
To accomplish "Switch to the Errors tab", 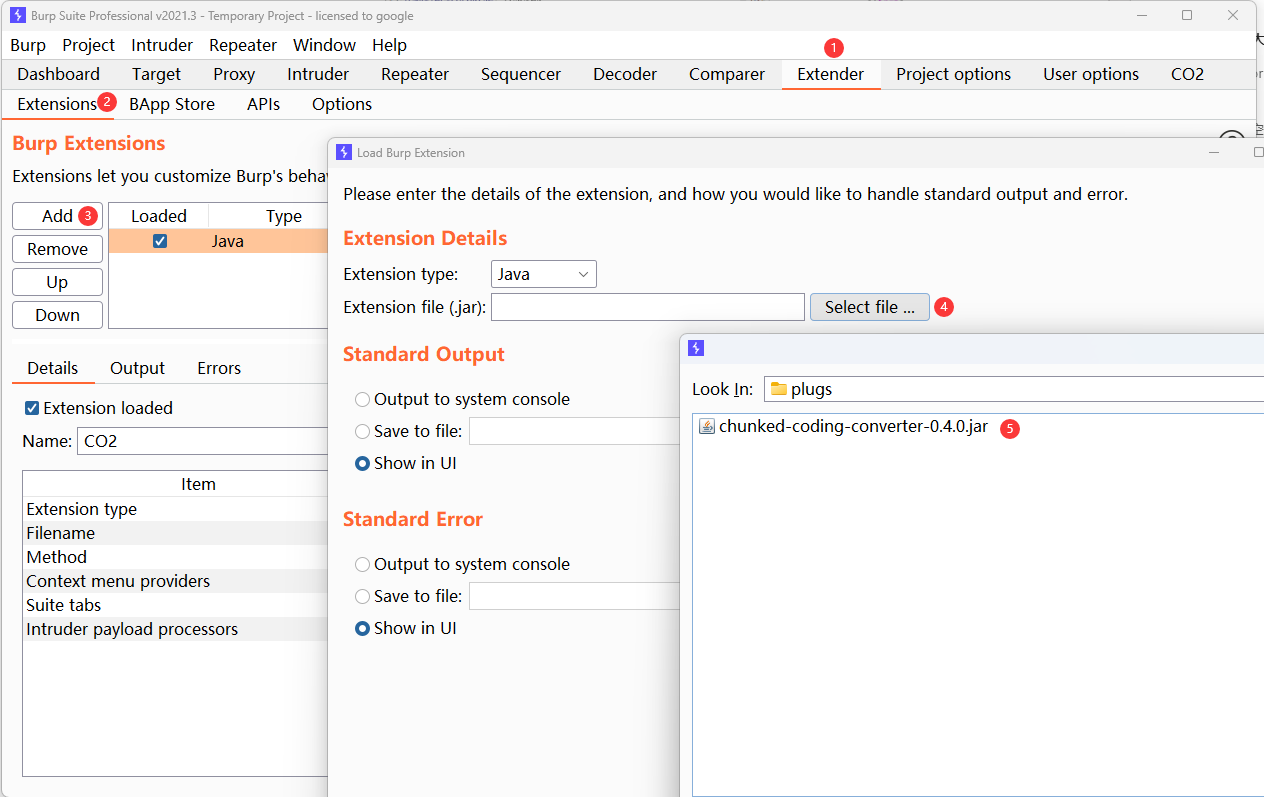I will pos(219,368).
